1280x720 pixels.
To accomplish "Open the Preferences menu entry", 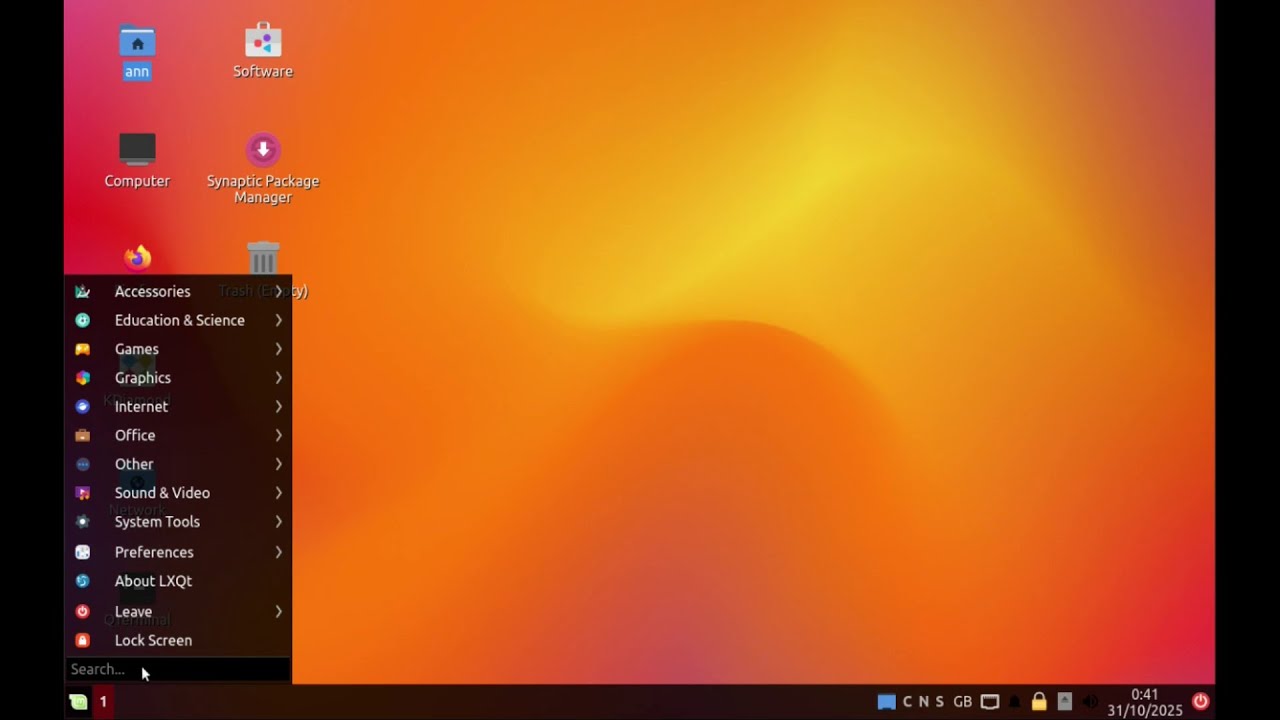I will pyautogui.click(x=178, y=552).
